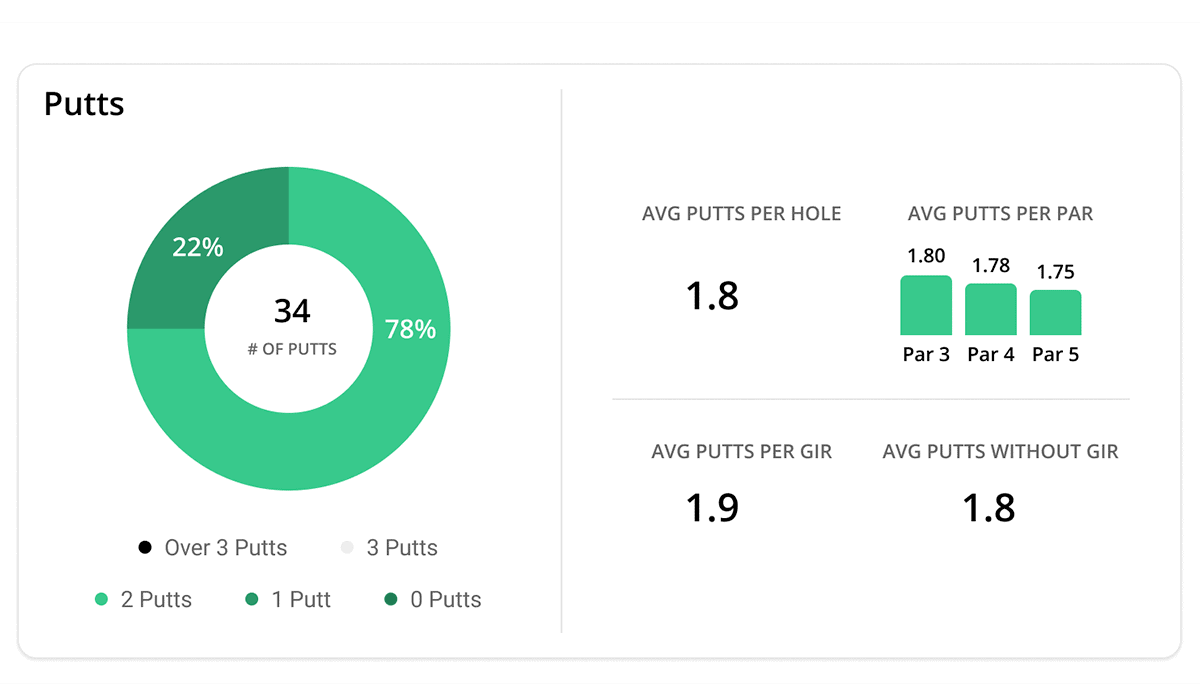Click the 0 Putts legend dot
Screen dimensions: 1200x700
click(390, 600)
